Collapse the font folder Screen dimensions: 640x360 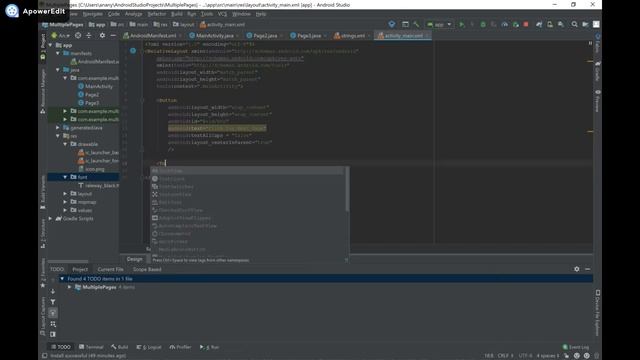point(65,177)
